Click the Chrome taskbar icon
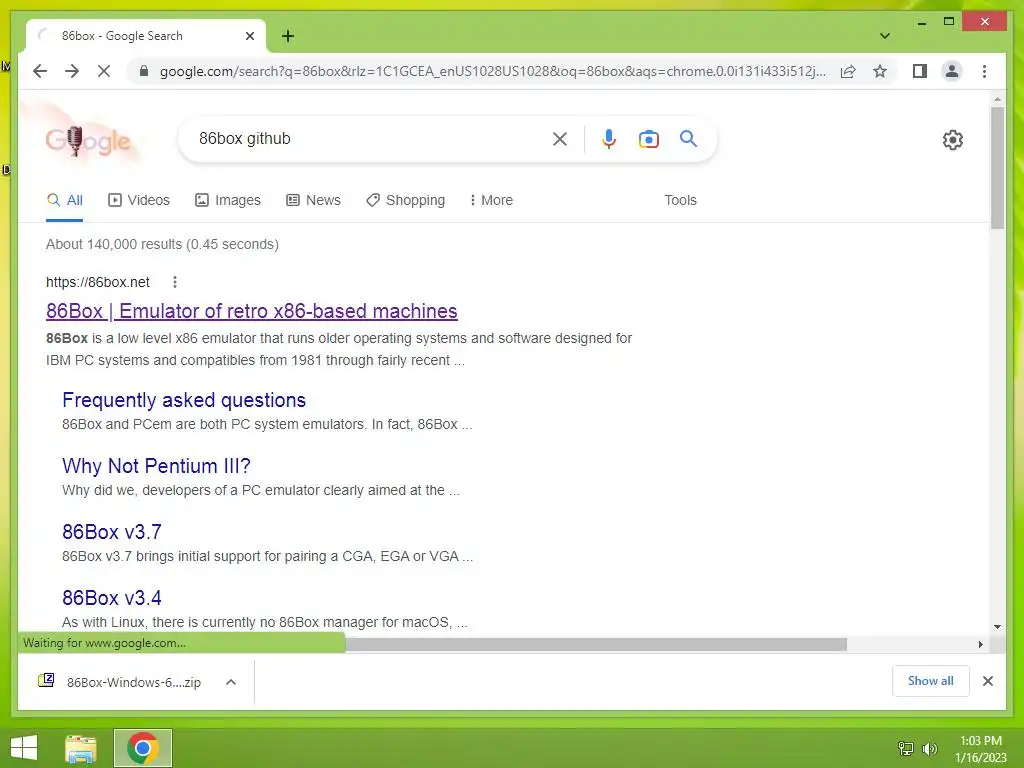Screen dimensions: 1024x768 click(143, 748)
